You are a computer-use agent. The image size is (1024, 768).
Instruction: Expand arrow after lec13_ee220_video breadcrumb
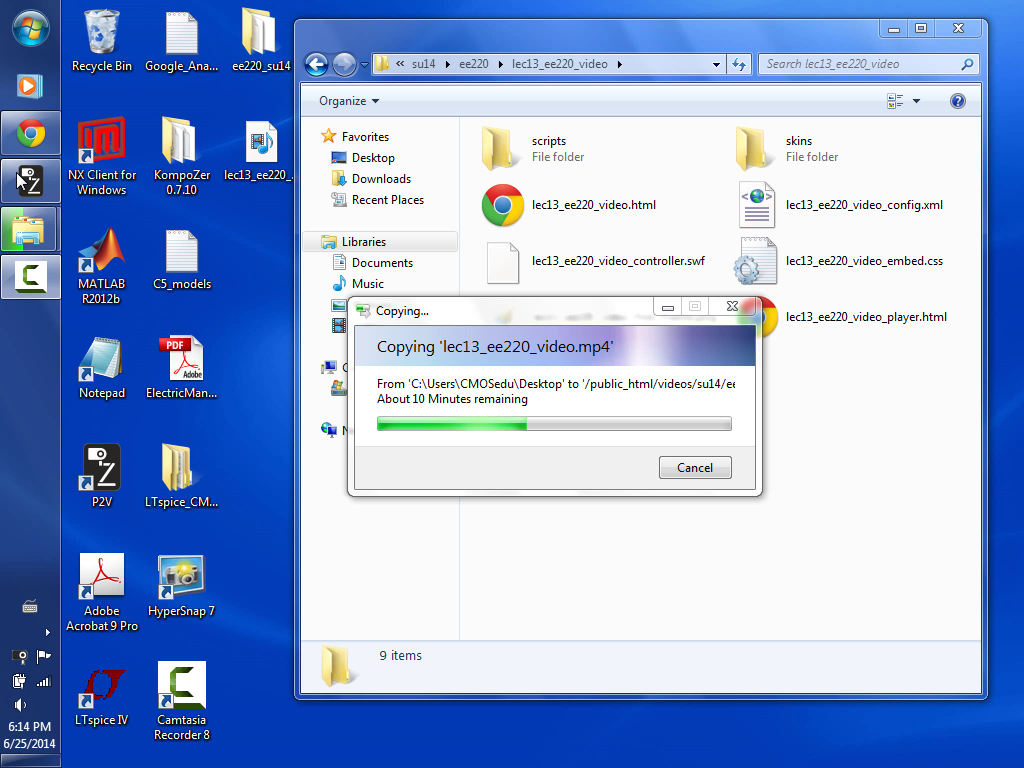(620, 64)
